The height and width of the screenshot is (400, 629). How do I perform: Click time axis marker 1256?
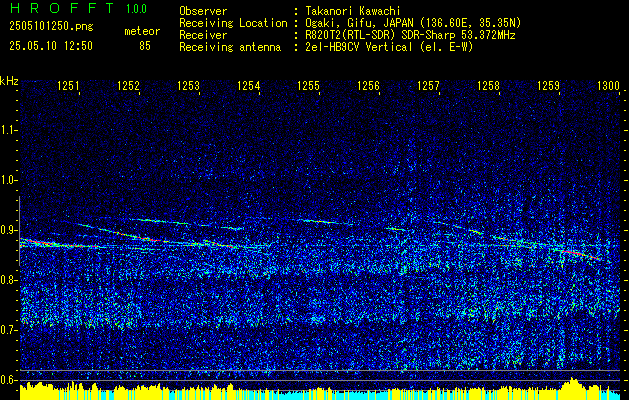pos(368,85)
